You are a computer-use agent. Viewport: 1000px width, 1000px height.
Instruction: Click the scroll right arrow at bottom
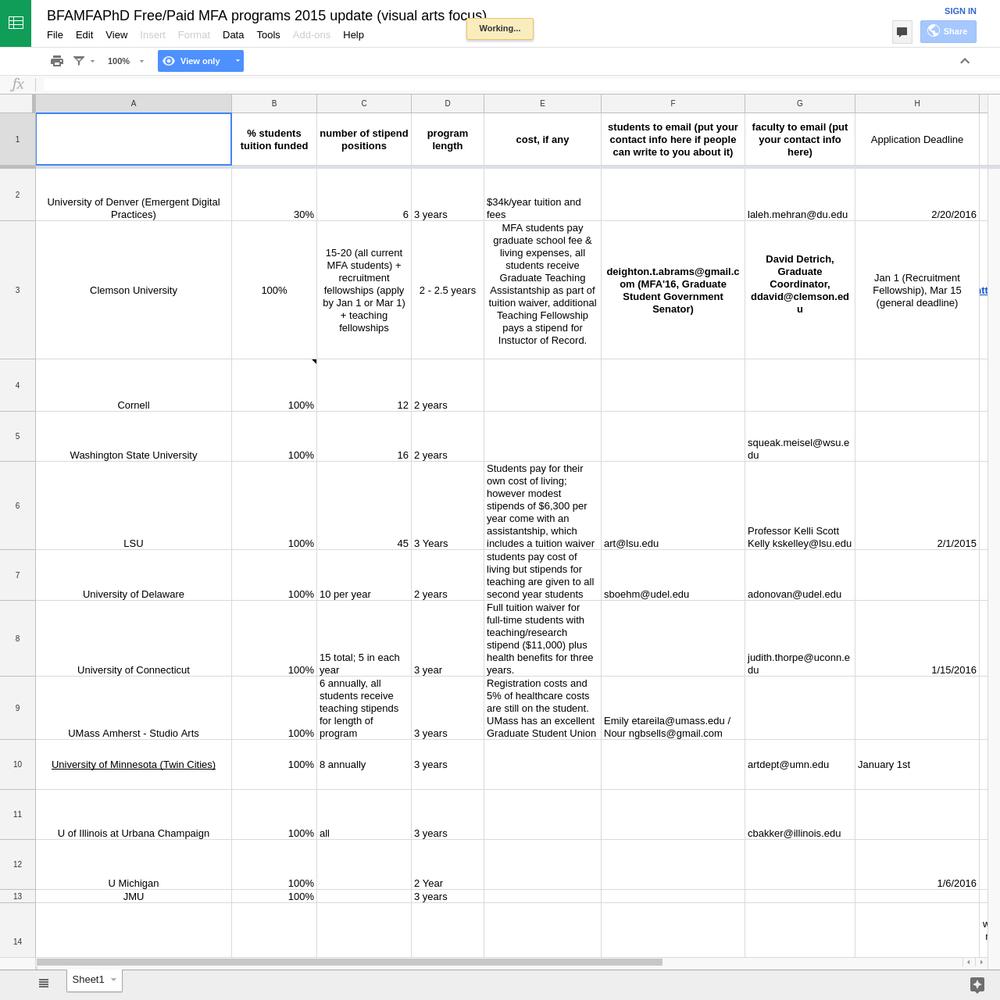click(982, 962)
